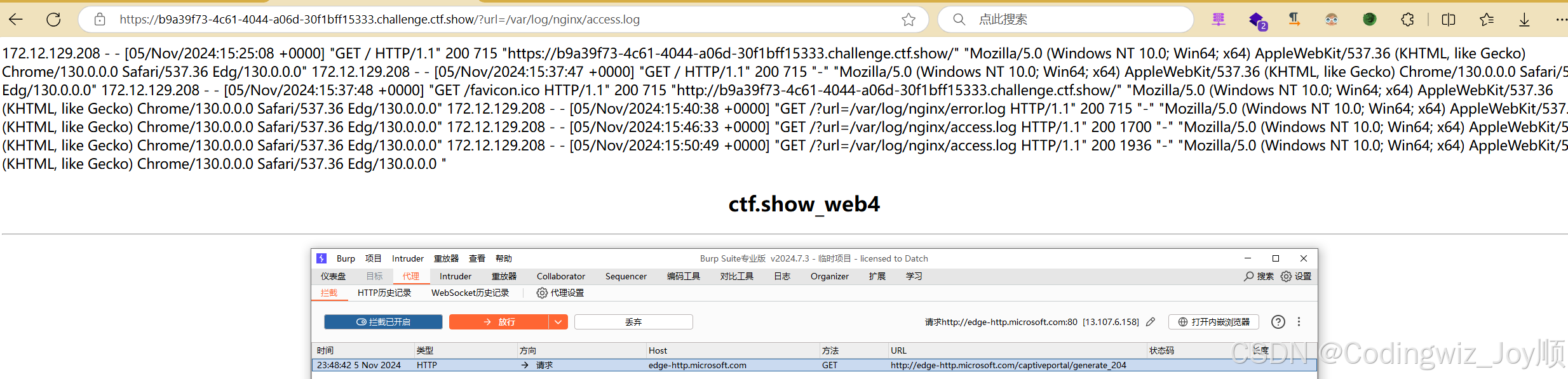Image resolution: width=1568 pixels, height=379 pixels.
Task: Open the paragraph-mark extension icon
Action: (x=1294, y=20)
